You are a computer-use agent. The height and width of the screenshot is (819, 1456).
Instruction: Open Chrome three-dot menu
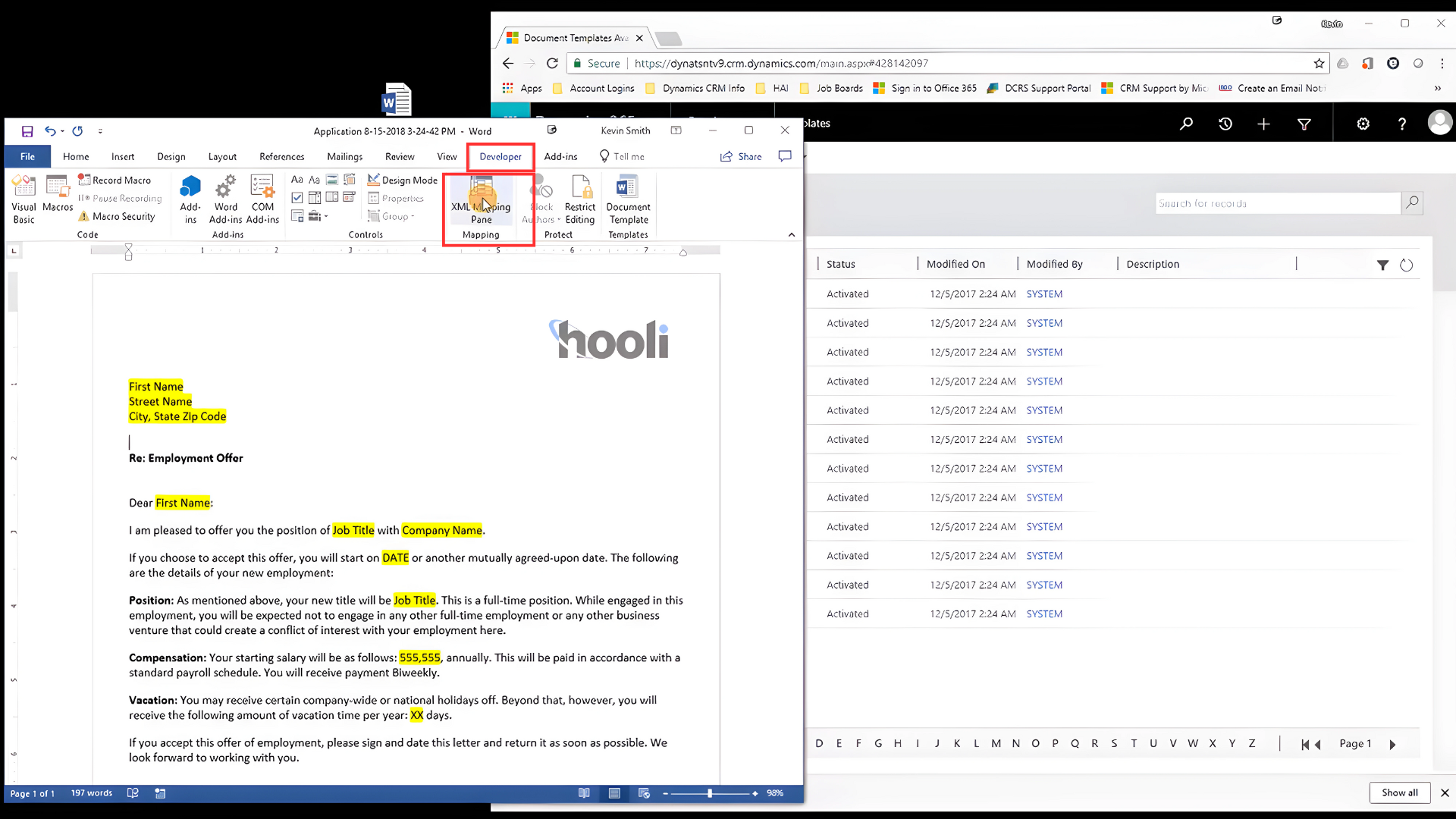(1442, 64)
